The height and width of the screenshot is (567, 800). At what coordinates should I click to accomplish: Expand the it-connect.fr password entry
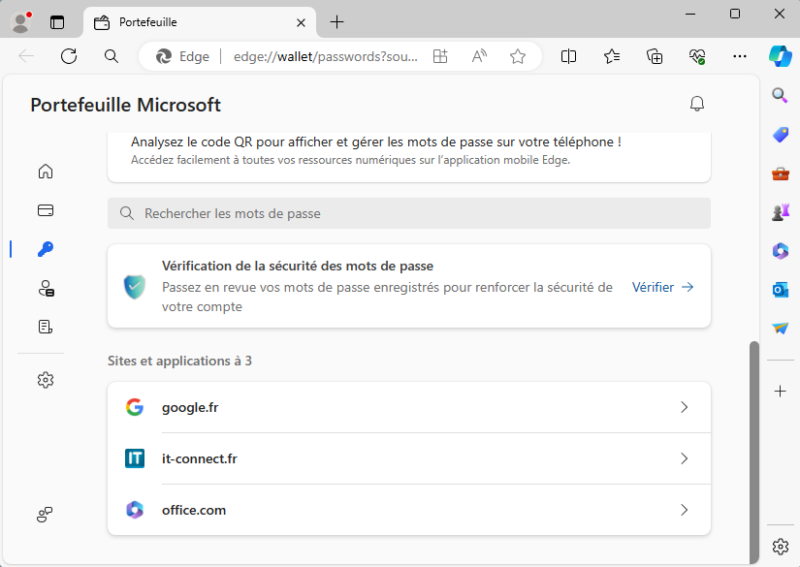click(409, 458)
